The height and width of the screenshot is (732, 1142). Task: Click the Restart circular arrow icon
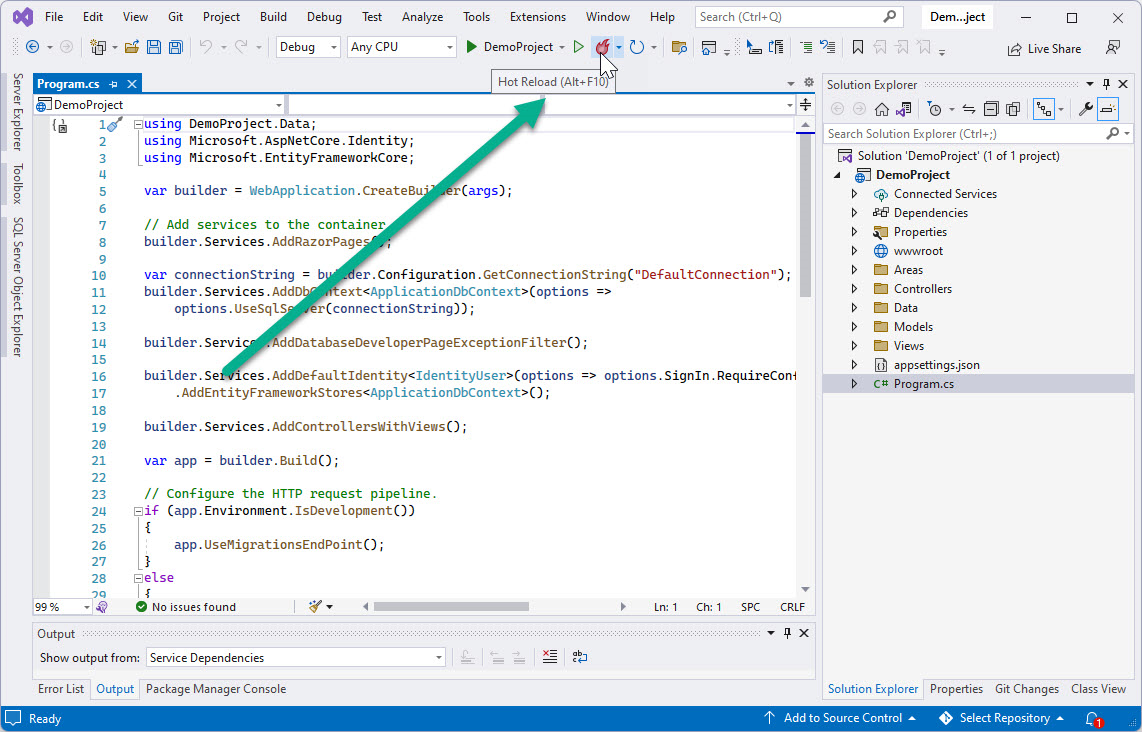coord(637,47)
